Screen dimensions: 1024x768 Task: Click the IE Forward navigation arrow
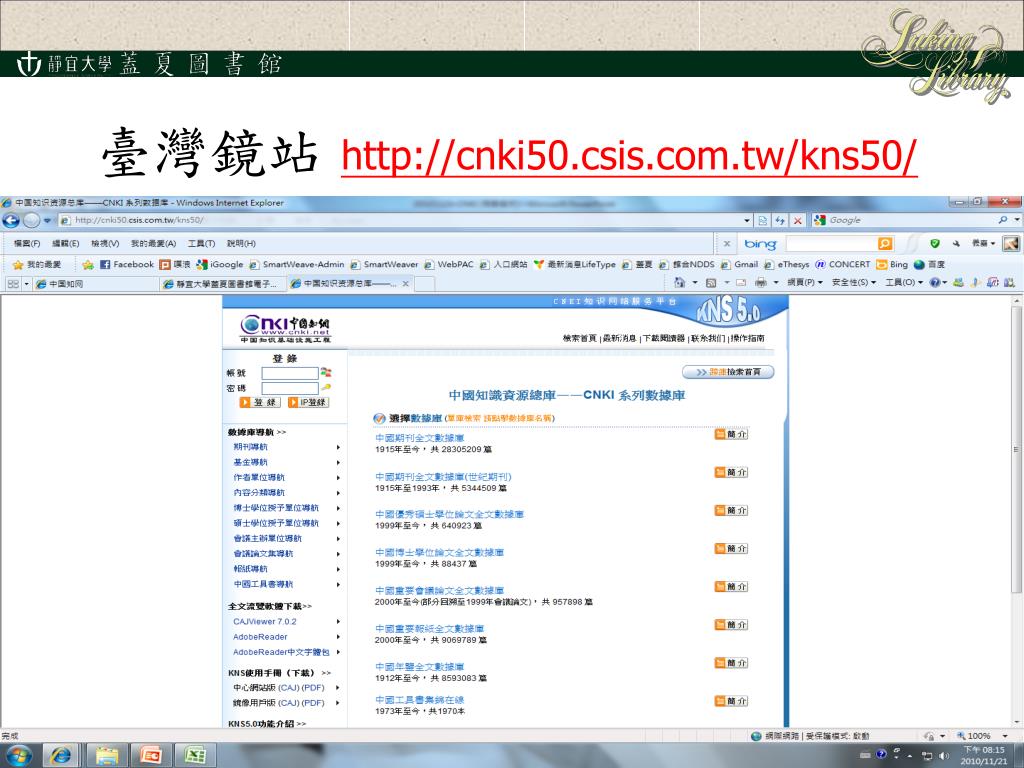31,220
